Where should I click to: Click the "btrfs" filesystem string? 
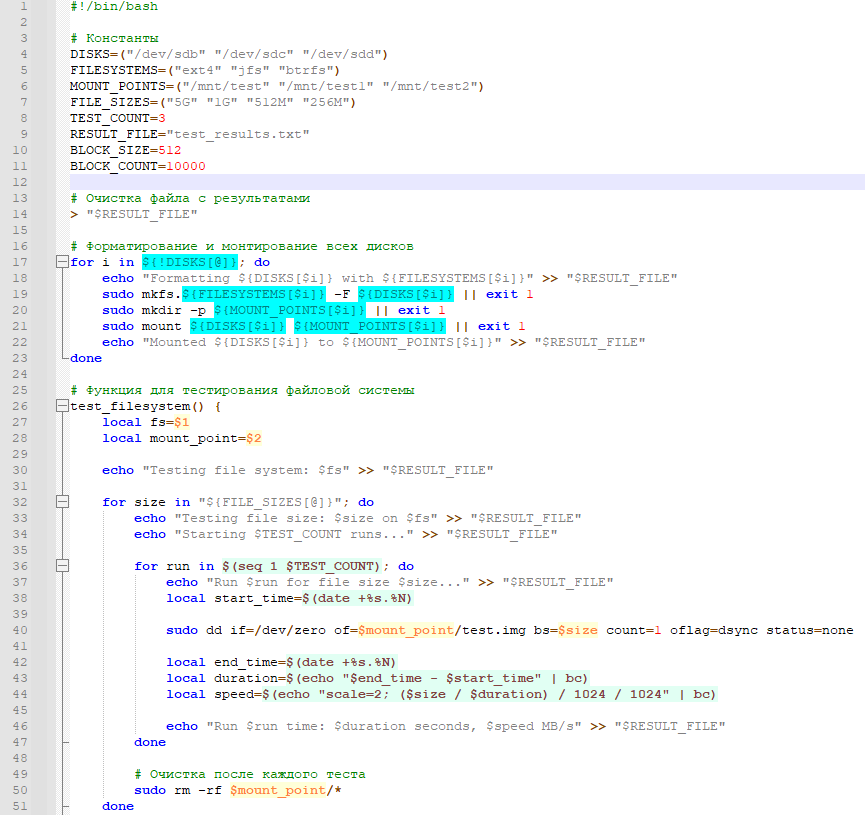tap(306, 70)
